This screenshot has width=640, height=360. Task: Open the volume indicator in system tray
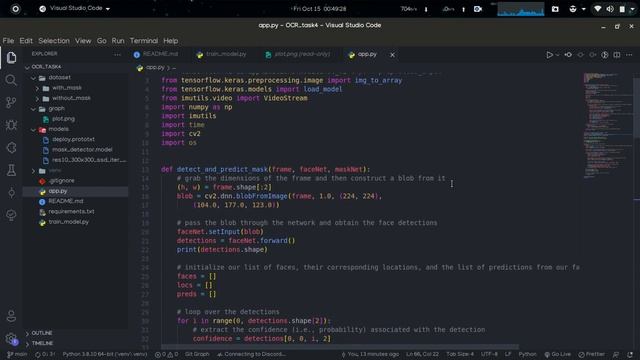(610, 9)
